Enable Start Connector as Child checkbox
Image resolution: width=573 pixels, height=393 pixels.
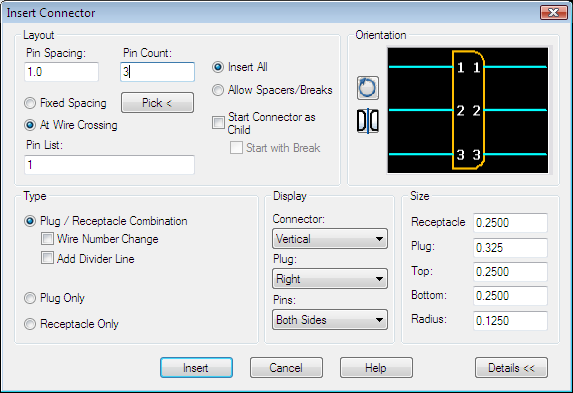[218, 122]
